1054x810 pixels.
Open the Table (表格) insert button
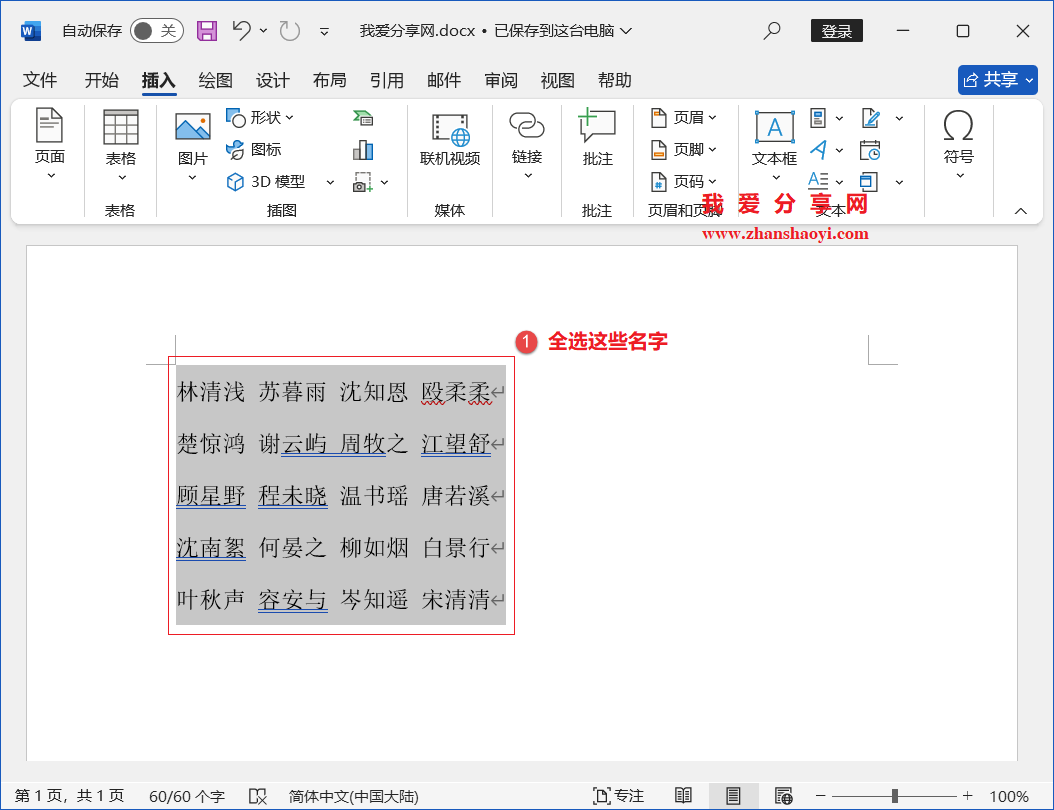click(121, 145)
